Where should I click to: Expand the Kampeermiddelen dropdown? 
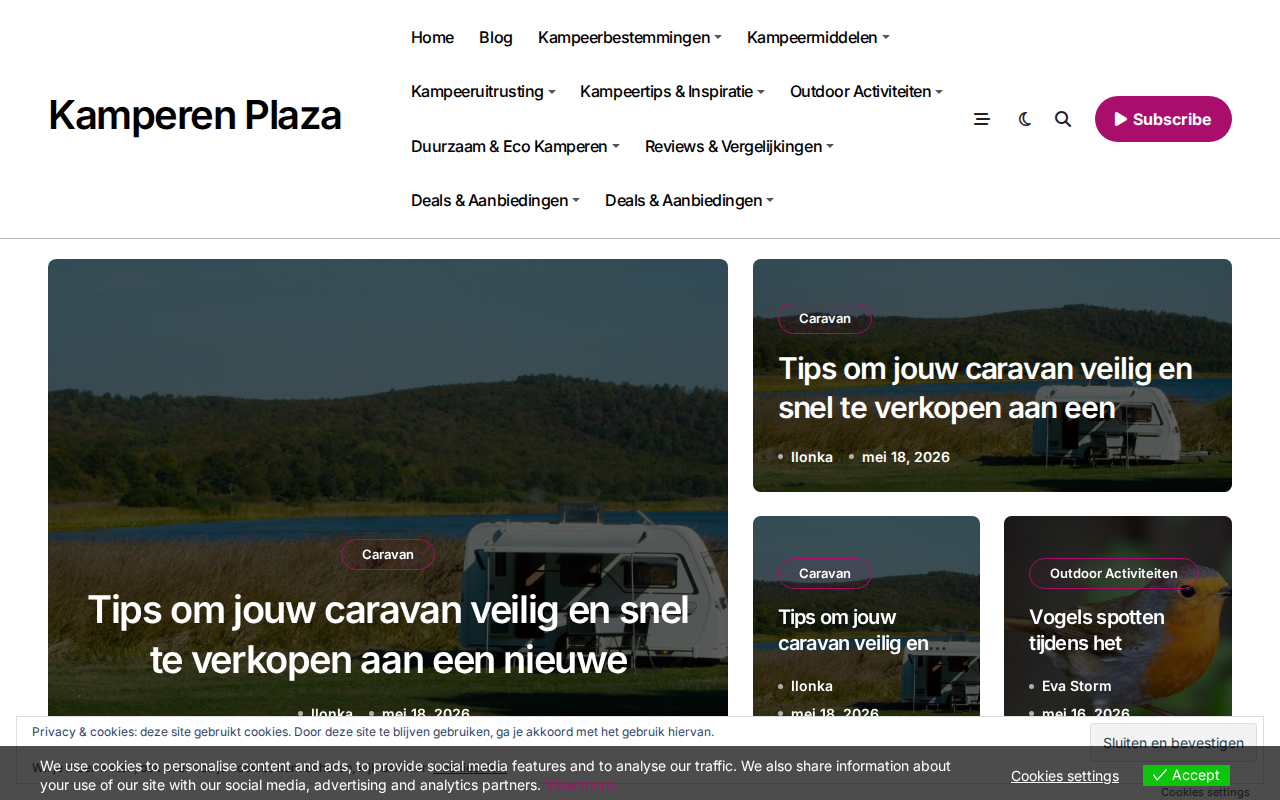click(818, 37)
